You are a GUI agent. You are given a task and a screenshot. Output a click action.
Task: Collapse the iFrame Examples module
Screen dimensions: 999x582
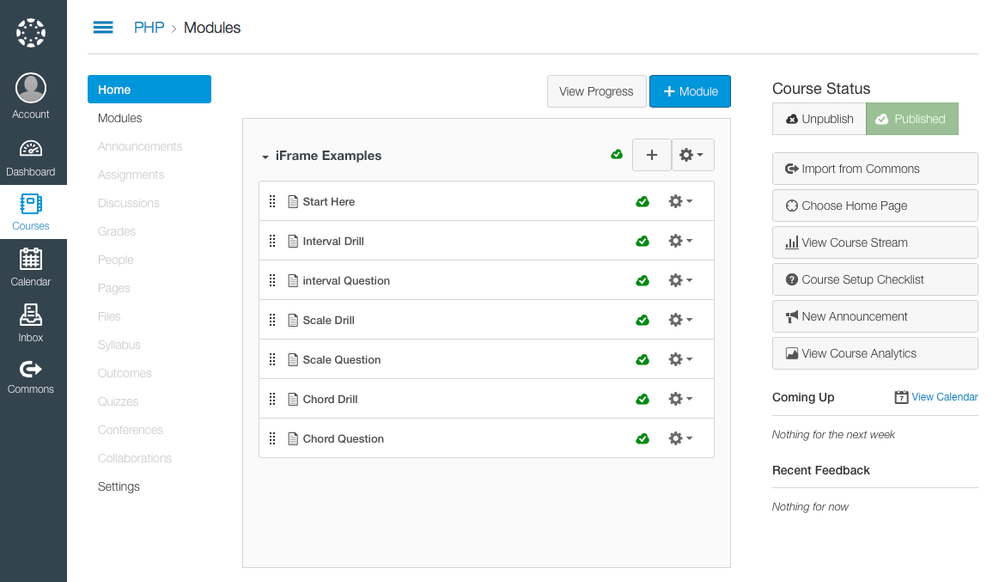[266, 157]
